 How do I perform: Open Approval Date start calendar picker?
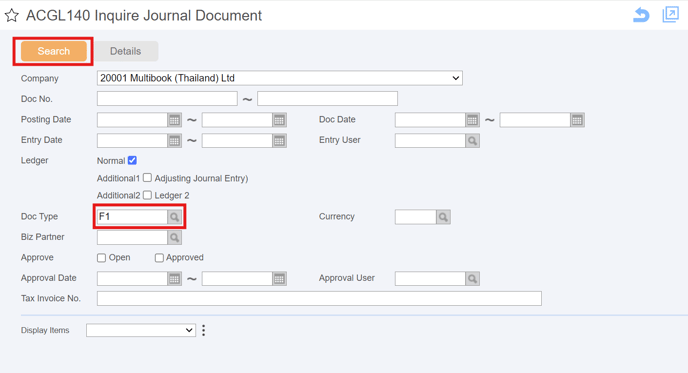[175, 278]
